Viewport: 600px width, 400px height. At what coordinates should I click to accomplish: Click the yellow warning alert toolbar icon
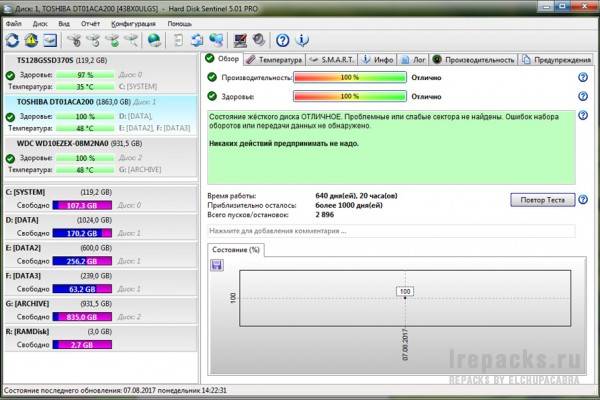[31, 40]
